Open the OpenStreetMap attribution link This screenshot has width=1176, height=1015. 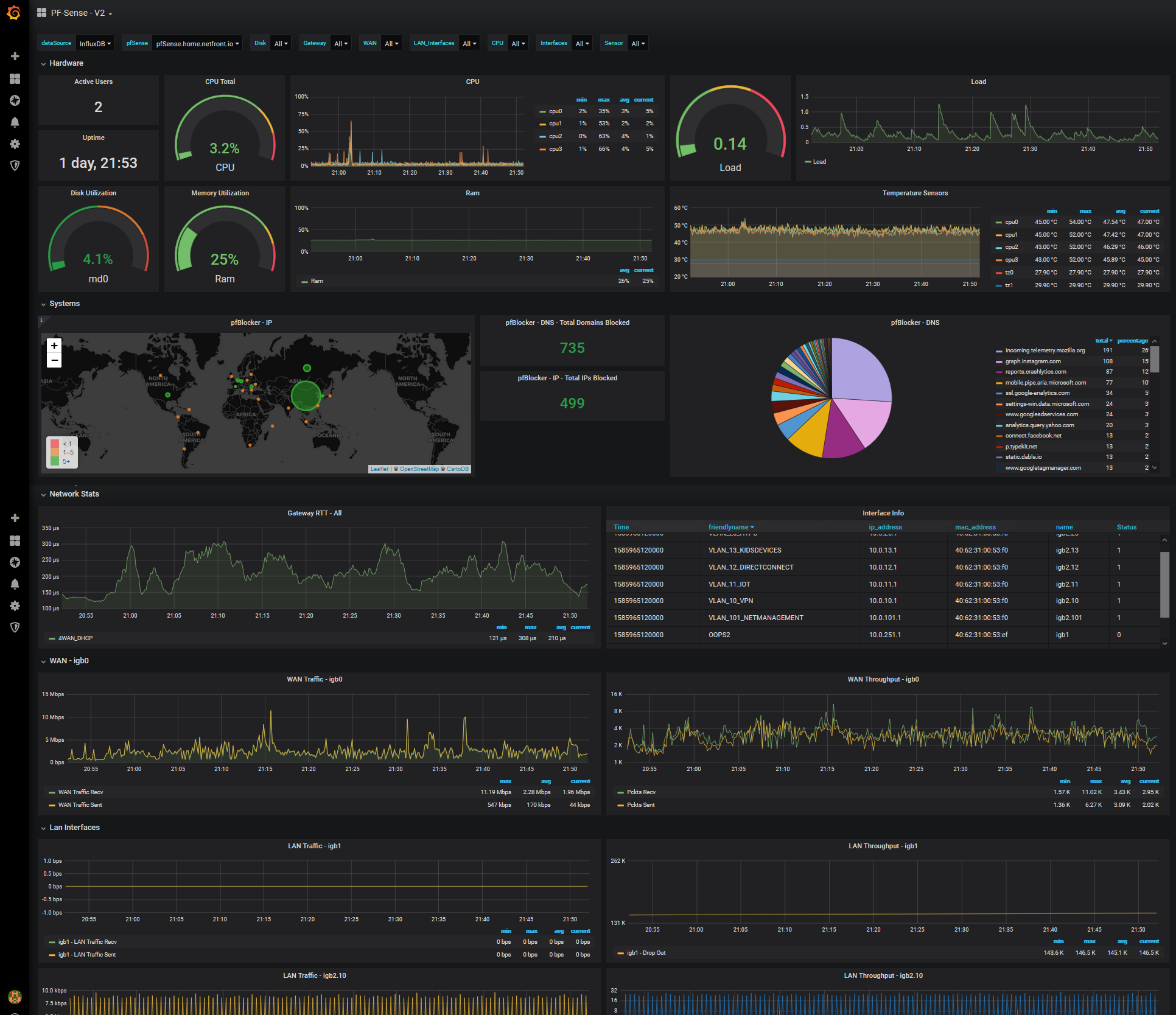pyautogui.click(x=419, y=469)
